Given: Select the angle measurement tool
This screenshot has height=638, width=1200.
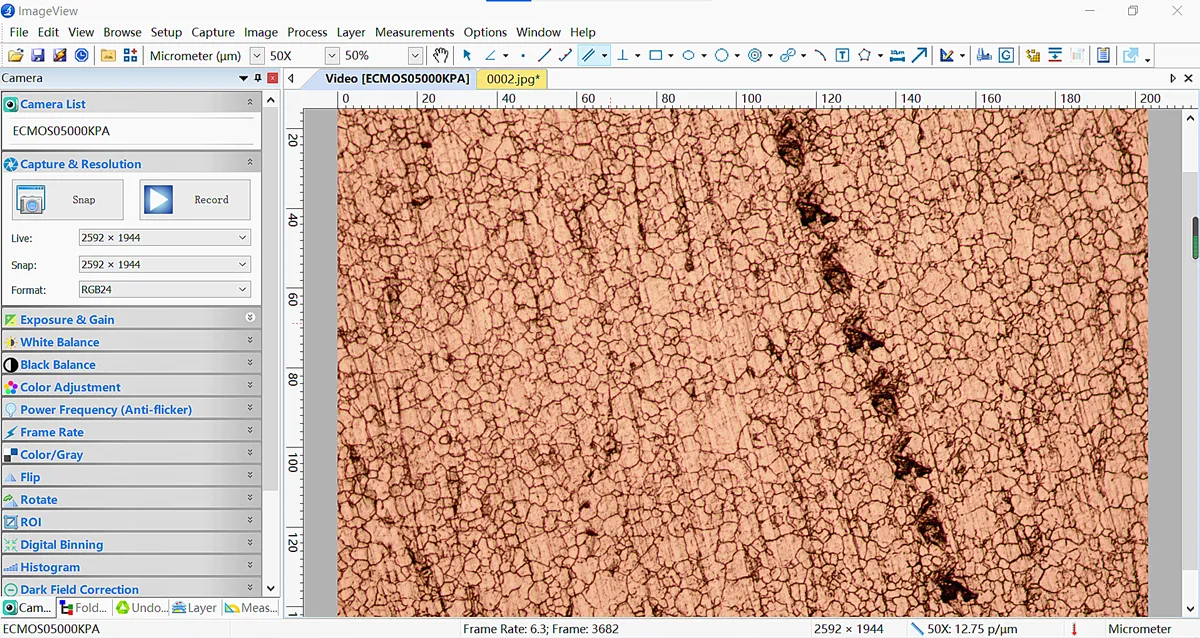Looking at the screenshot, I should click(490, 56).
